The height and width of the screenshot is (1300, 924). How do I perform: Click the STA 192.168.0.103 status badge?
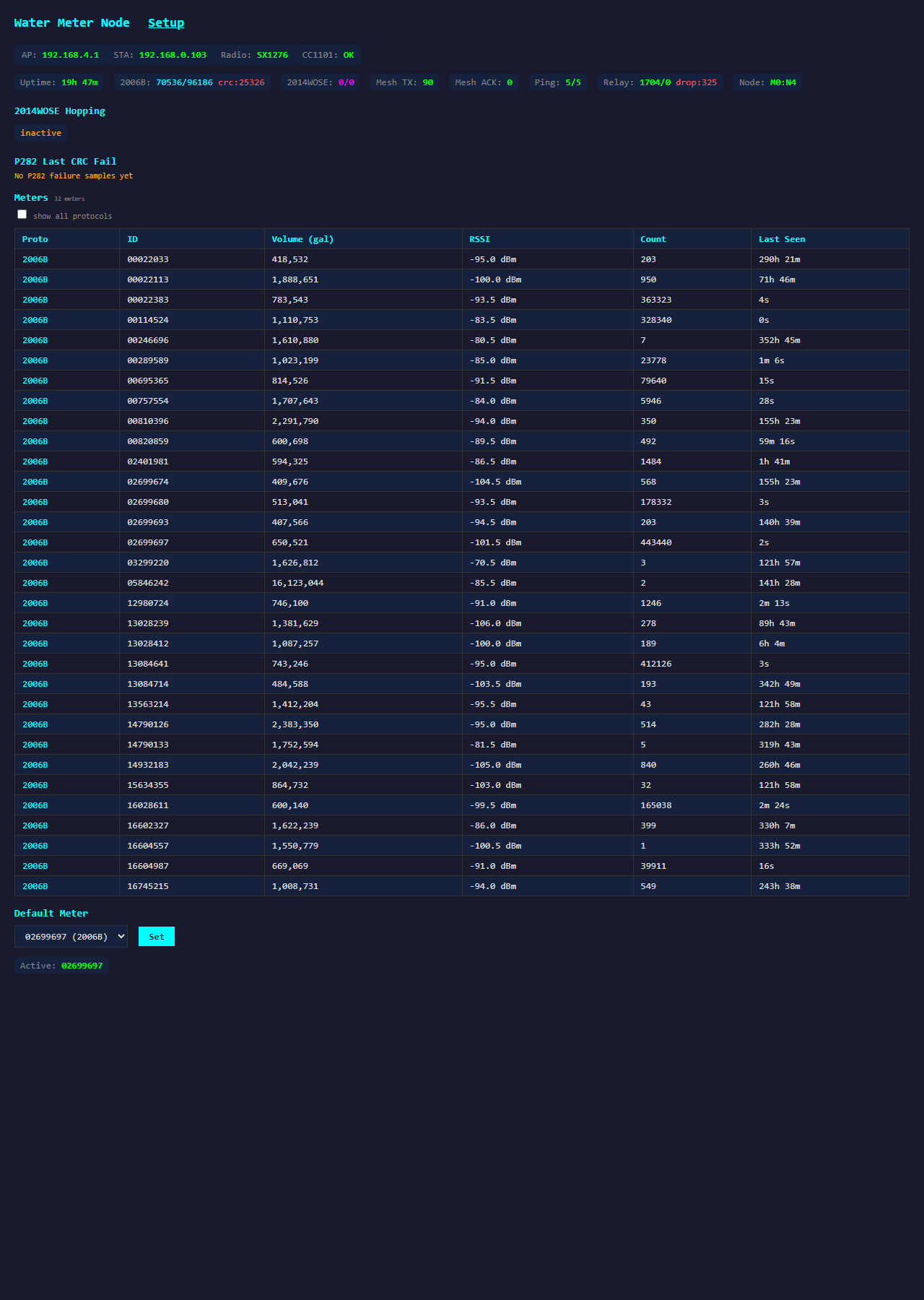tap(160, 55)
